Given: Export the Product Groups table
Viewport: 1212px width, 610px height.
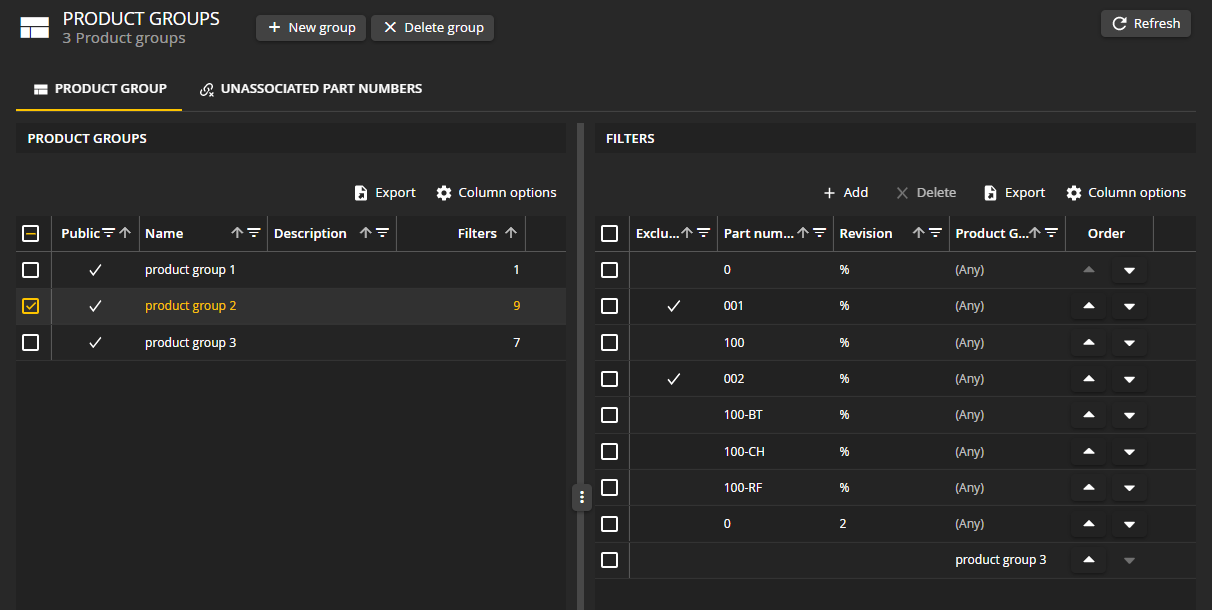Looking at the screenshot, I should [385, 192].
